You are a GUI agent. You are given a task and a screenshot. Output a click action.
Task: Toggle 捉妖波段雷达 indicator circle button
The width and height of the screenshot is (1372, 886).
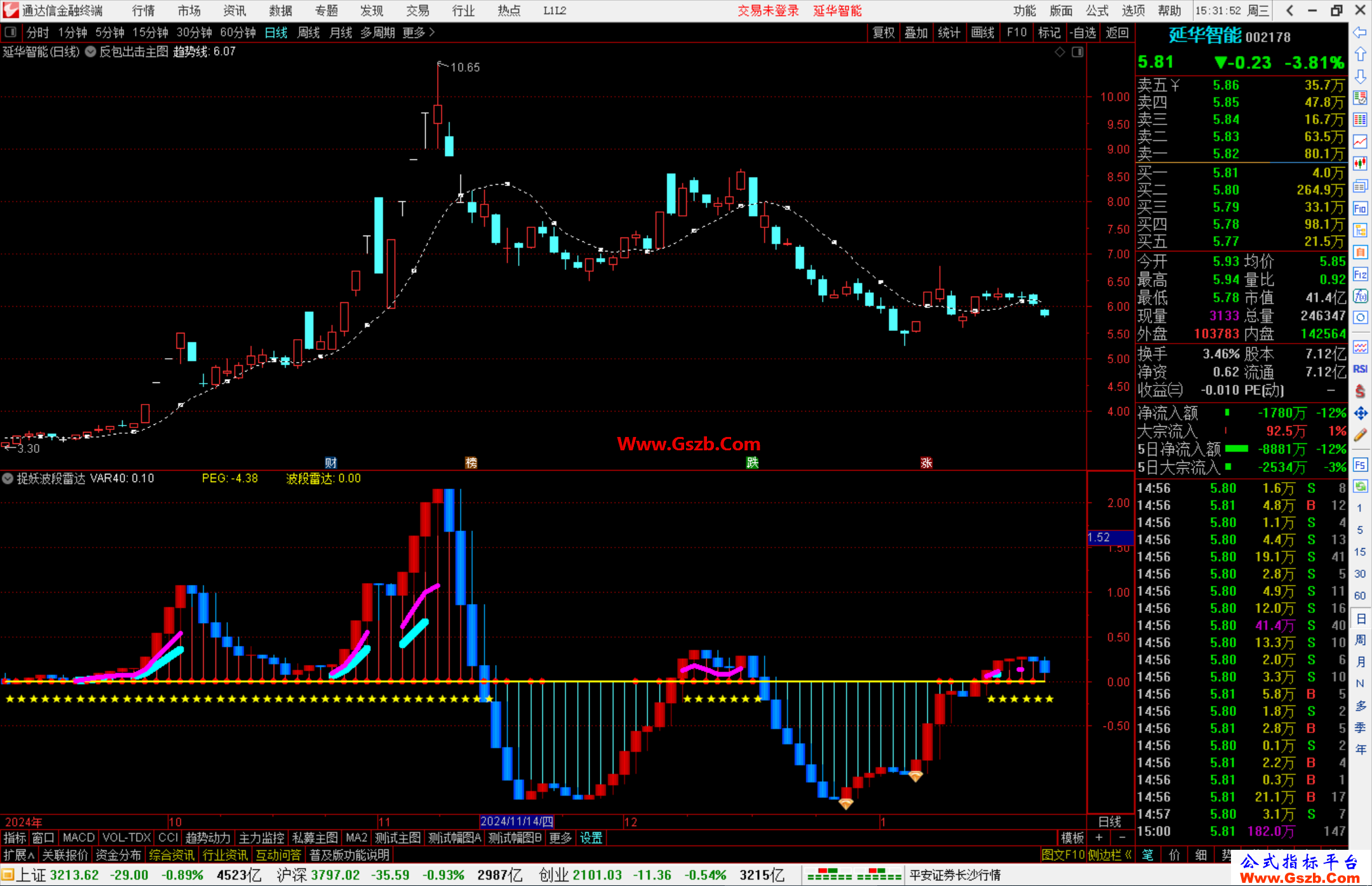[x=8, y=478]
